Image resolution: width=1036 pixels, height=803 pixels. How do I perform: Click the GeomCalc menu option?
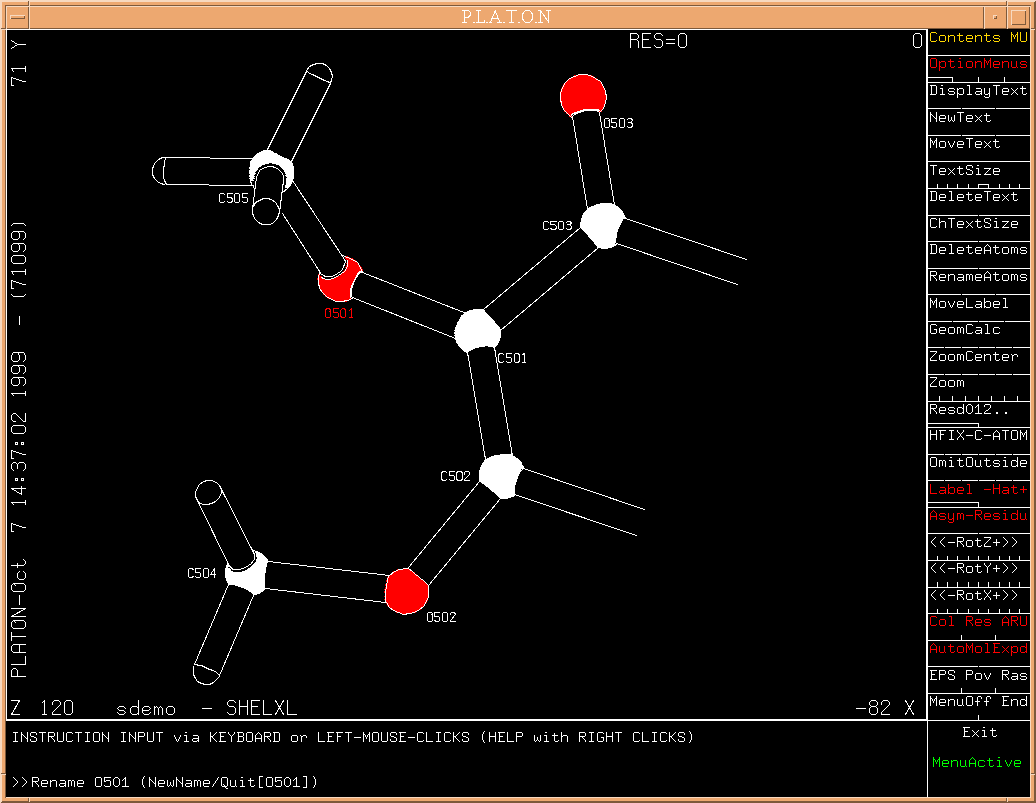[977, 330]
